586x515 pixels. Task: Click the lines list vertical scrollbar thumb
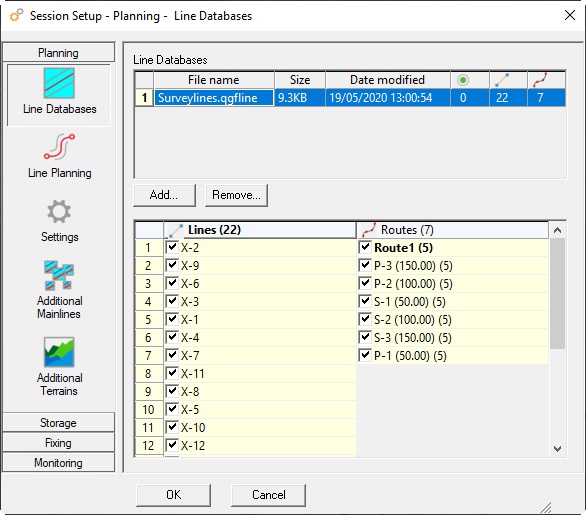click(557, 293)
